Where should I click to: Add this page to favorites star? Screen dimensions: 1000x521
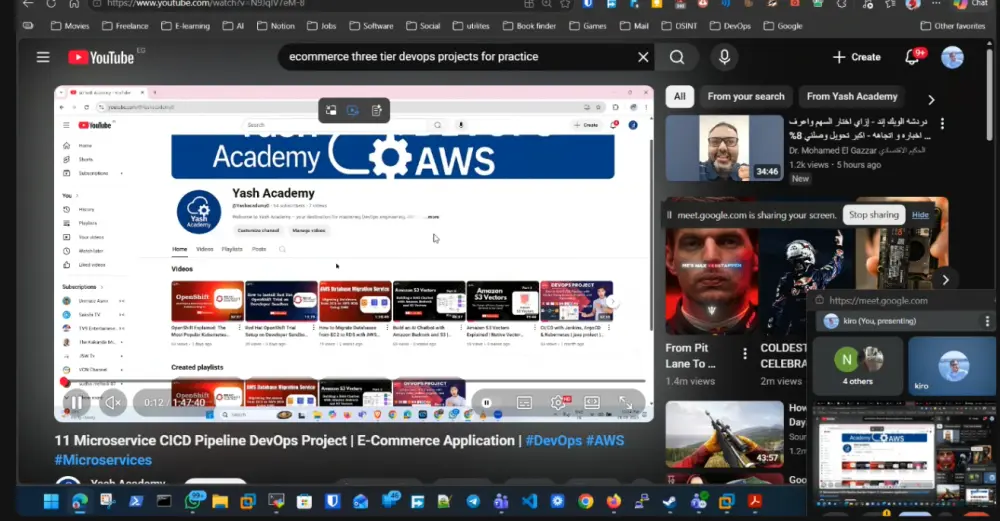(x=565, y=4)
